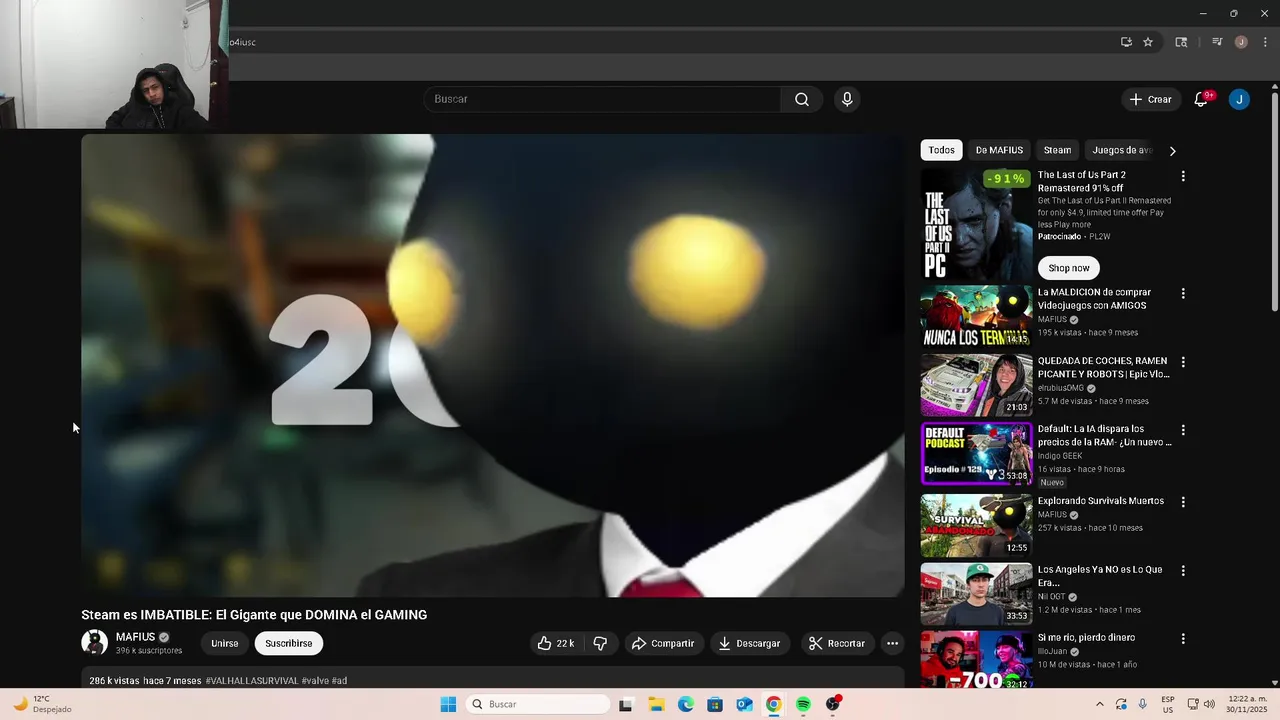Open options for The Last of Us ad

click(x=1183, y=176)
